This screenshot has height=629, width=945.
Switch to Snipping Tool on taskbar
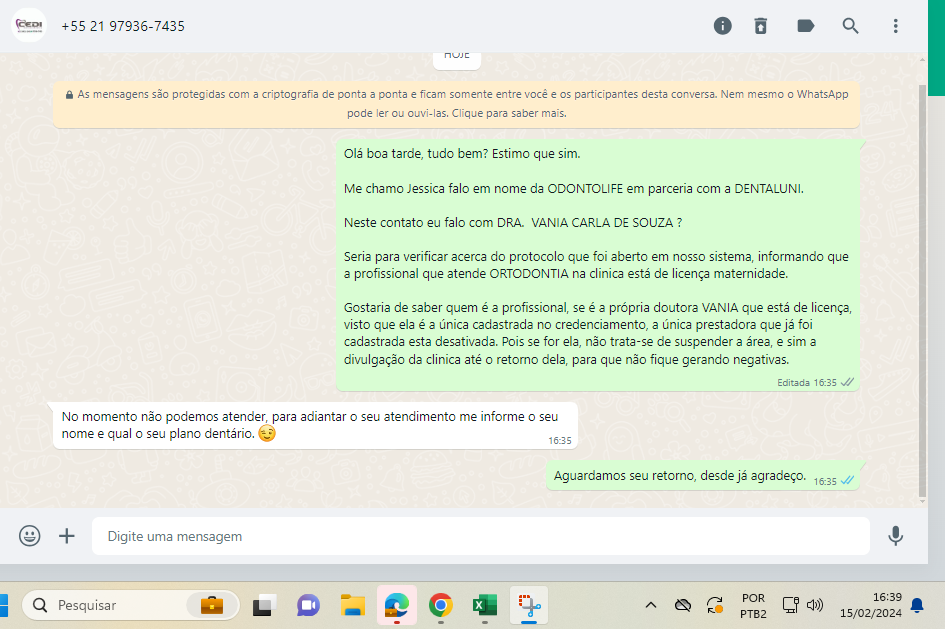(529, 605)
